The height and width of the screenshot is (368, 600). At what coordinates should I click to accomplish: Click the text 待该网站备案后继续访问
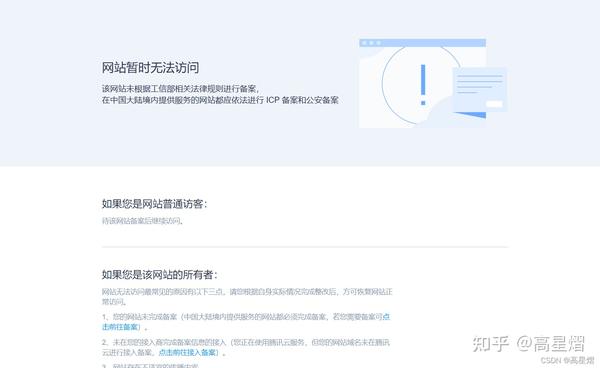(142, 221)
